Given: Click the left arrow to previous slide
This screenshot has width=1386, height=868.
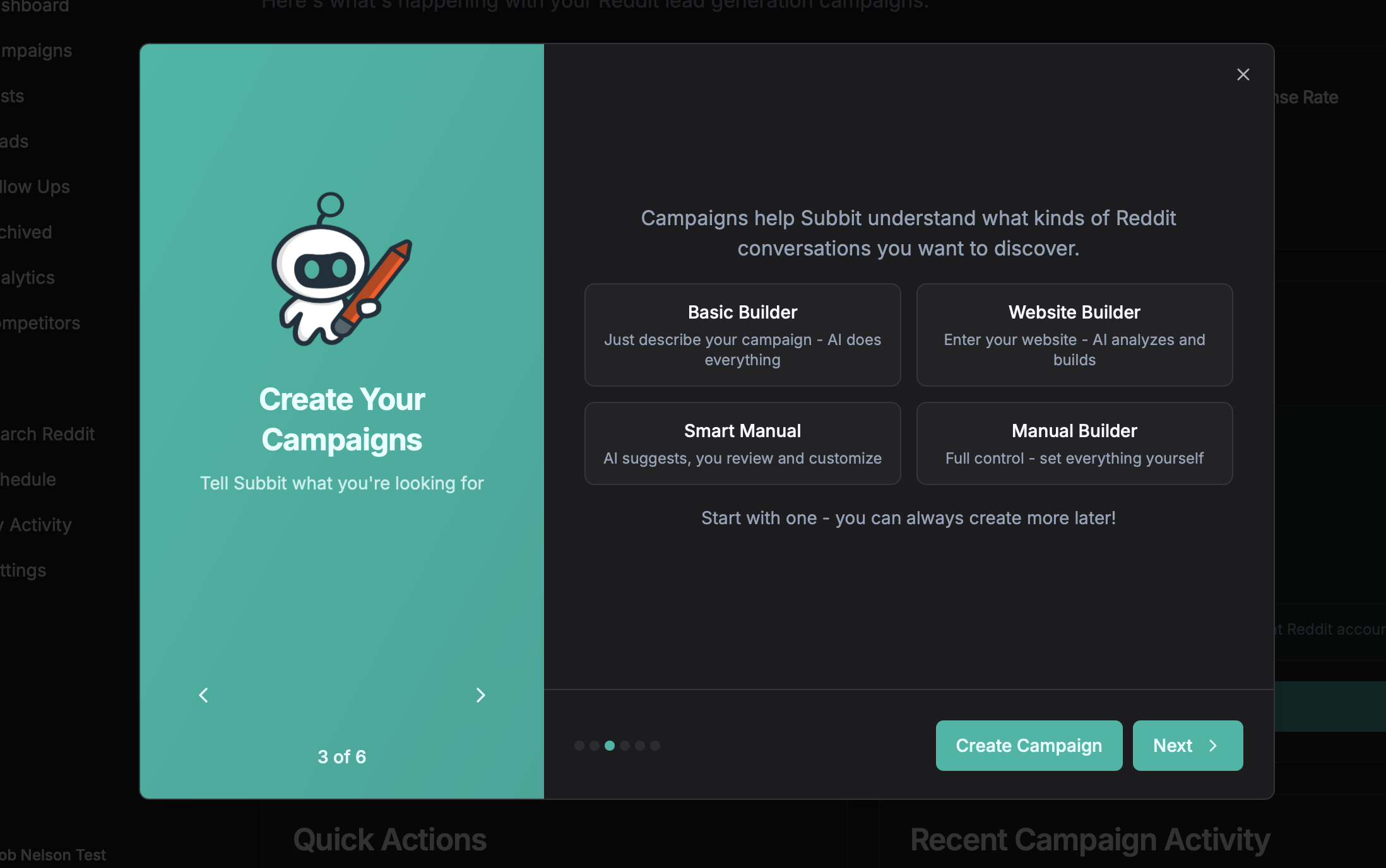Looking at the screenshot, I should click(203, 695).
